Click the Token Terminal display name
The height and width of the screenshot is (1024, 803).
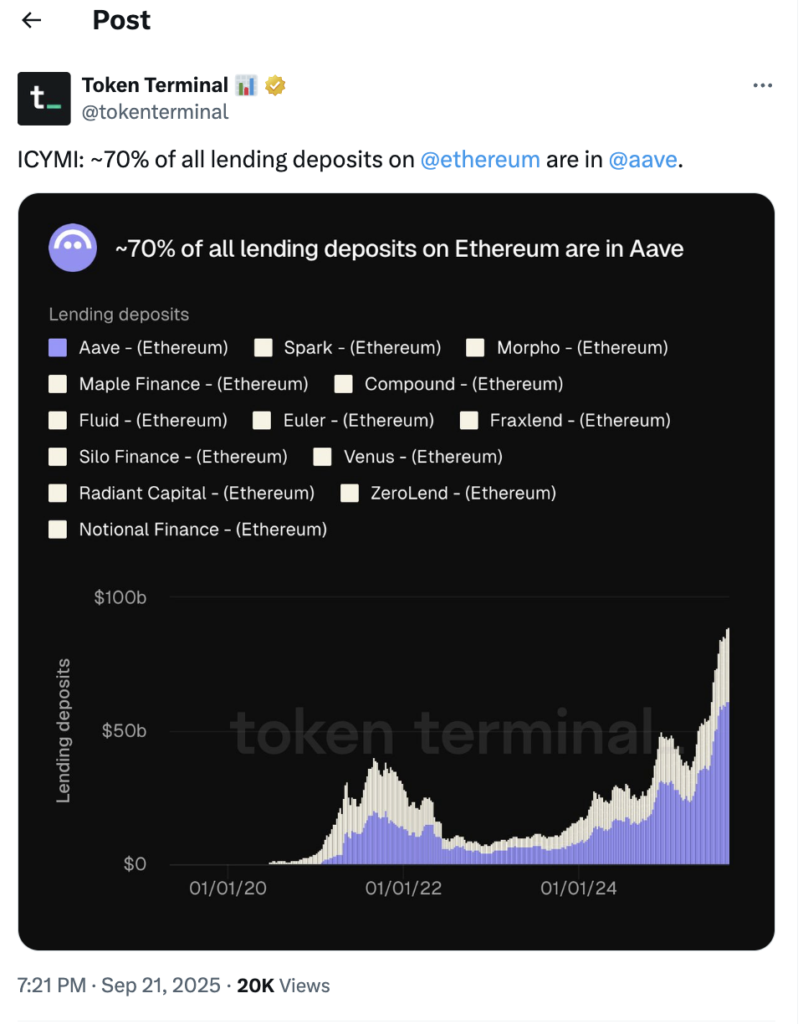pyautogui.click(x=155, y=86)
